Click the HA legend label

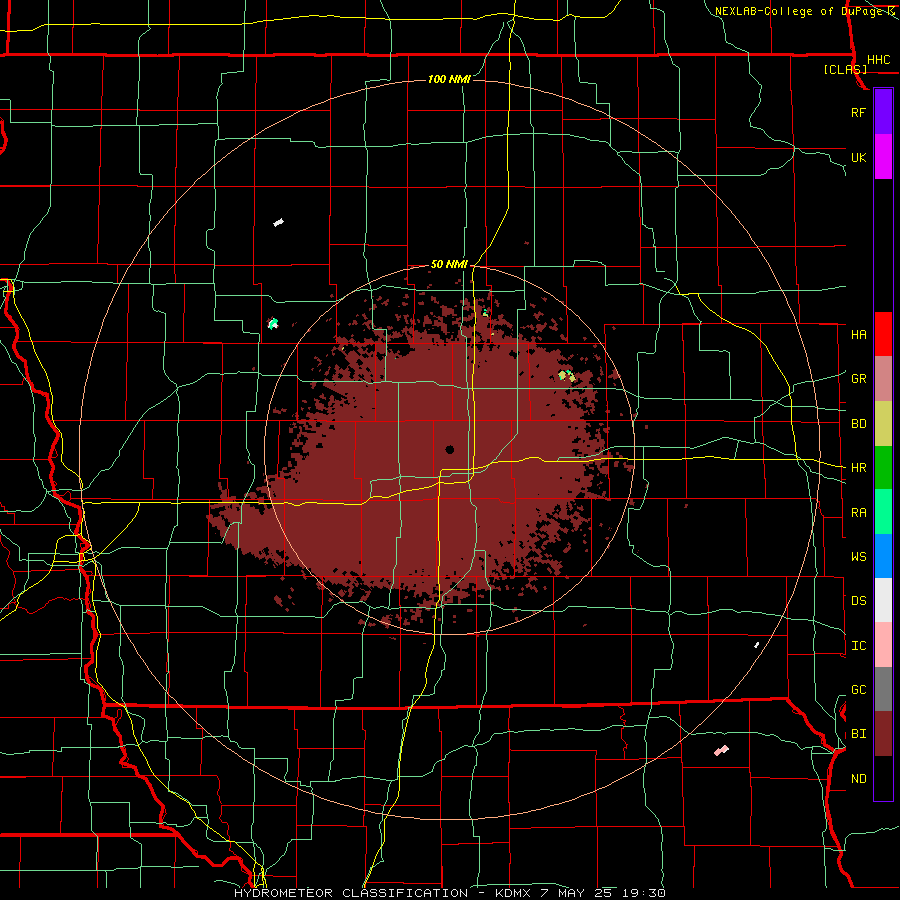click(x=858, y=335)
